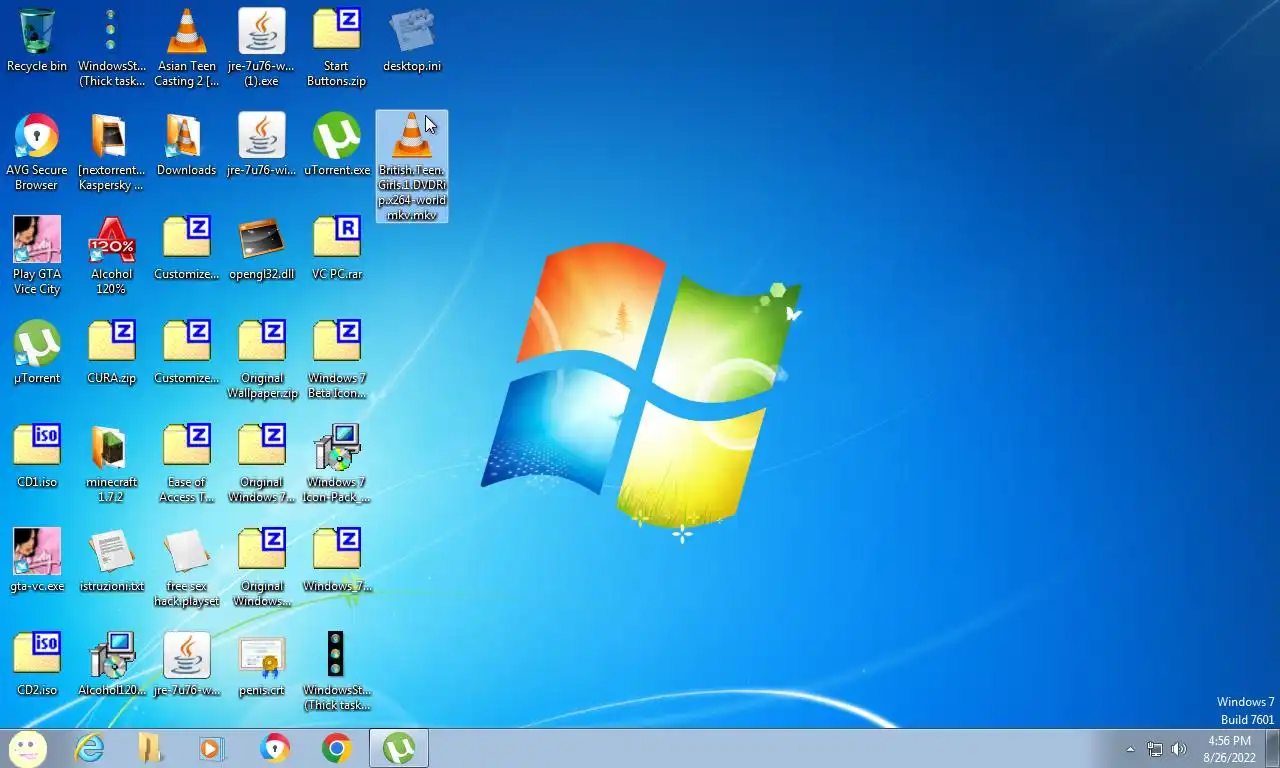1280x768 pixels.
Task: Select istruzioni.txt text file
Action: coord(112,561)
